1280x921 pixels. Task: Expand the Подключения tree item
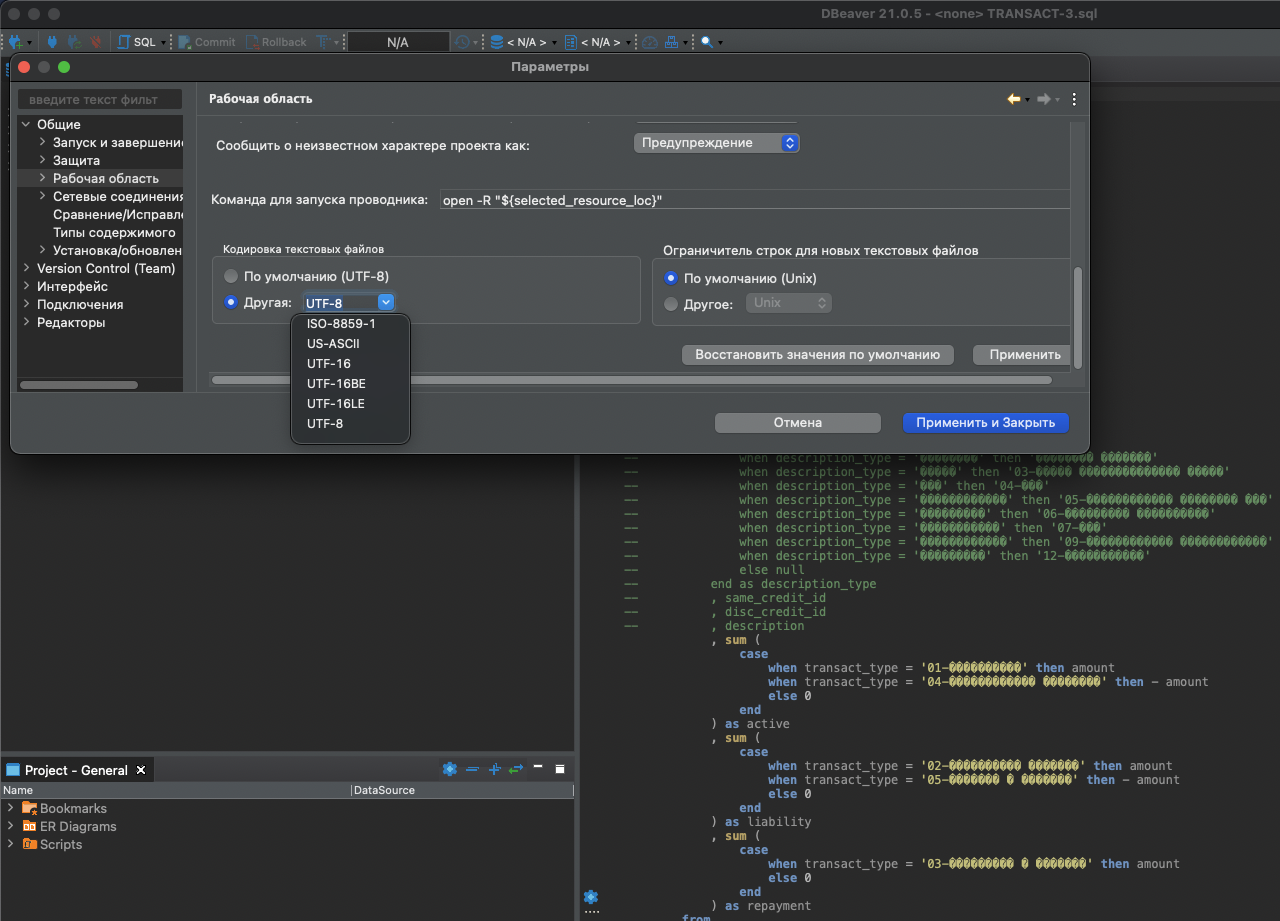25,304
